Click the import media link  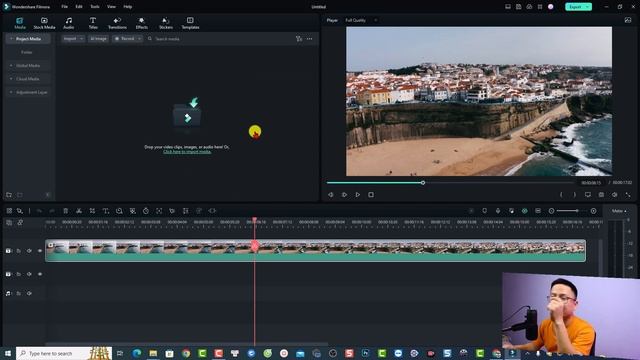pyautogui.click(x=187, y=152)
